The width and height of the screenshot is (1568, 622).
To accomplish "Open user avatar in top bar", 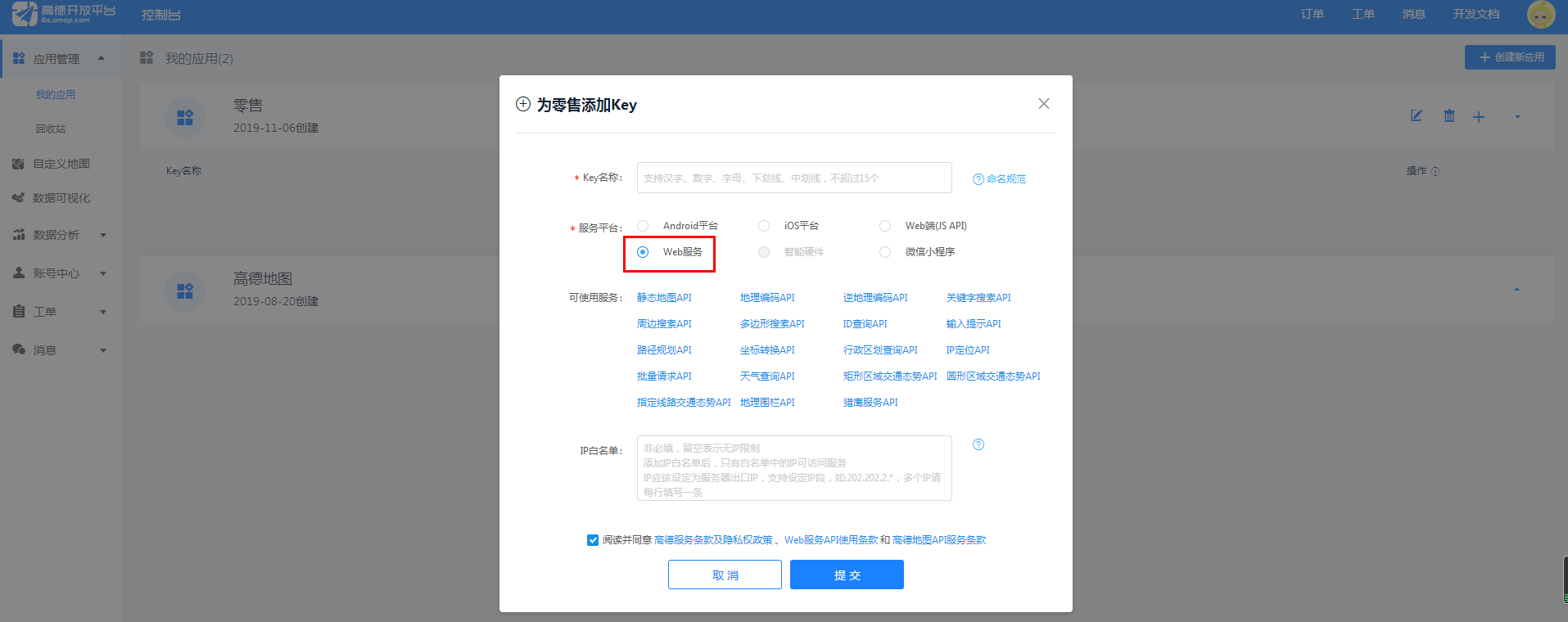I will tap(1541, 14).
